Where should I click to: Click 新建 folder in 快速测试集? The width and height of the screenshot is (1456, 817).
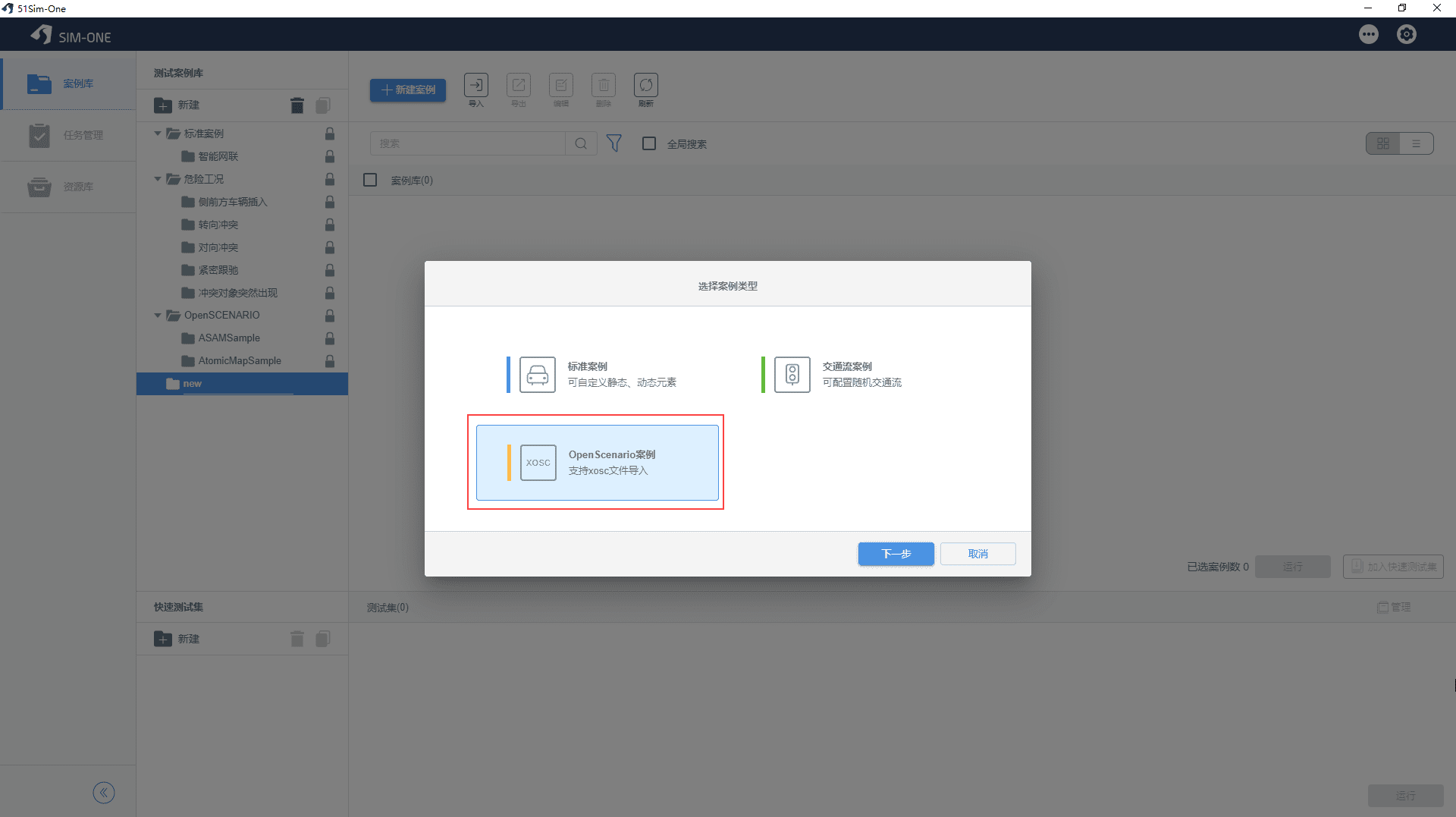click(x=177, y=639)
